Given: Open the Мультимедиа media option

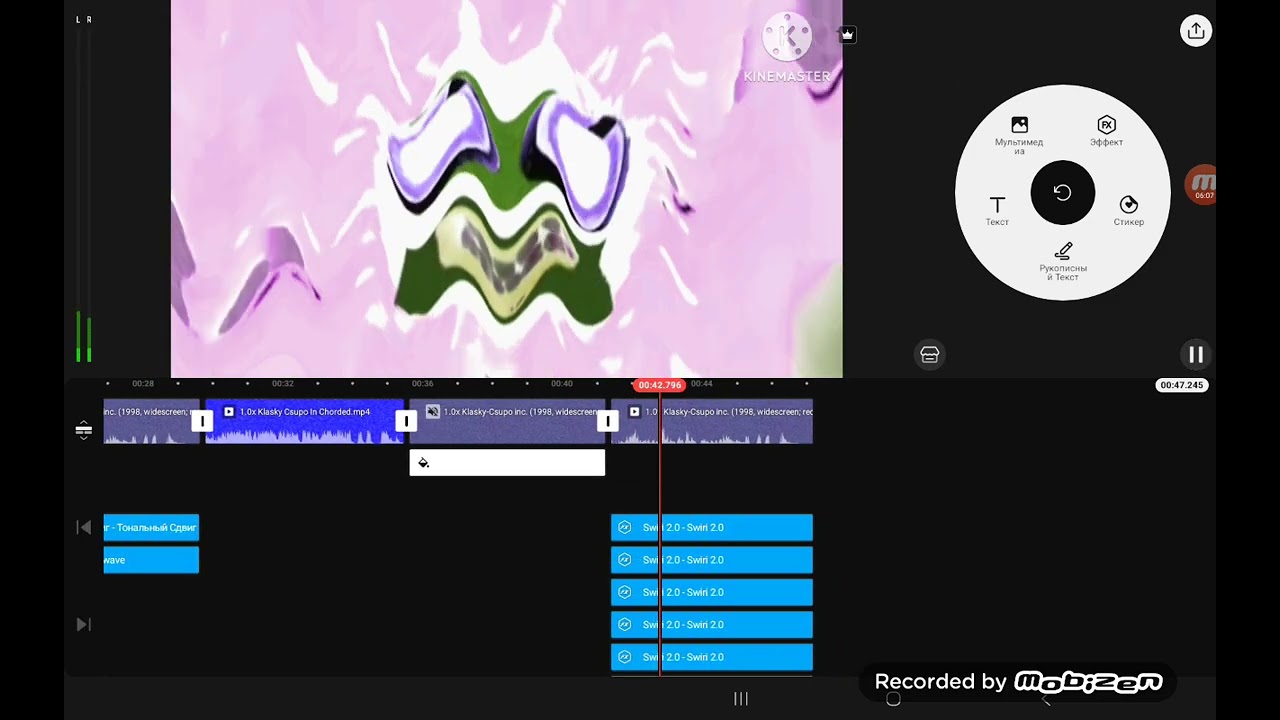Looking at the screenshot, I should tap(1019, 134).
